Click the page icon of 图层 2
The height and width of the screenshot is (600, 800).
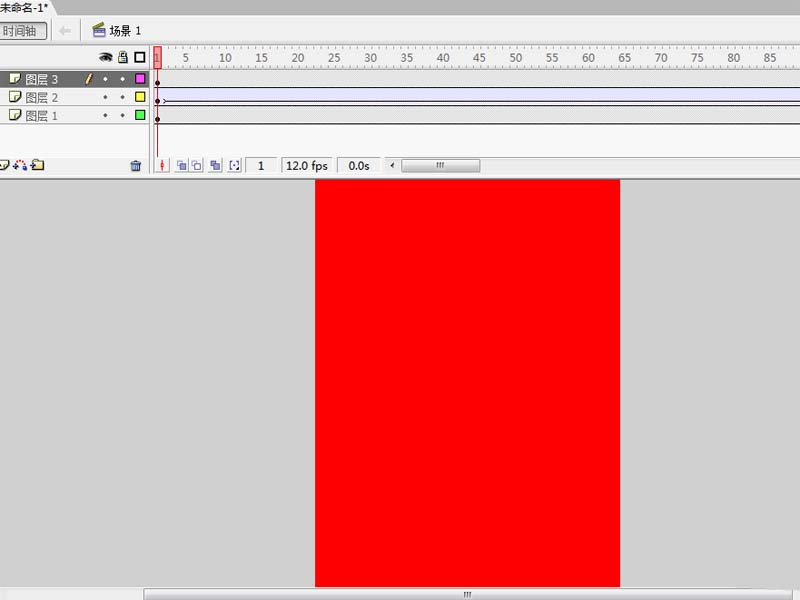pos(15,97)
